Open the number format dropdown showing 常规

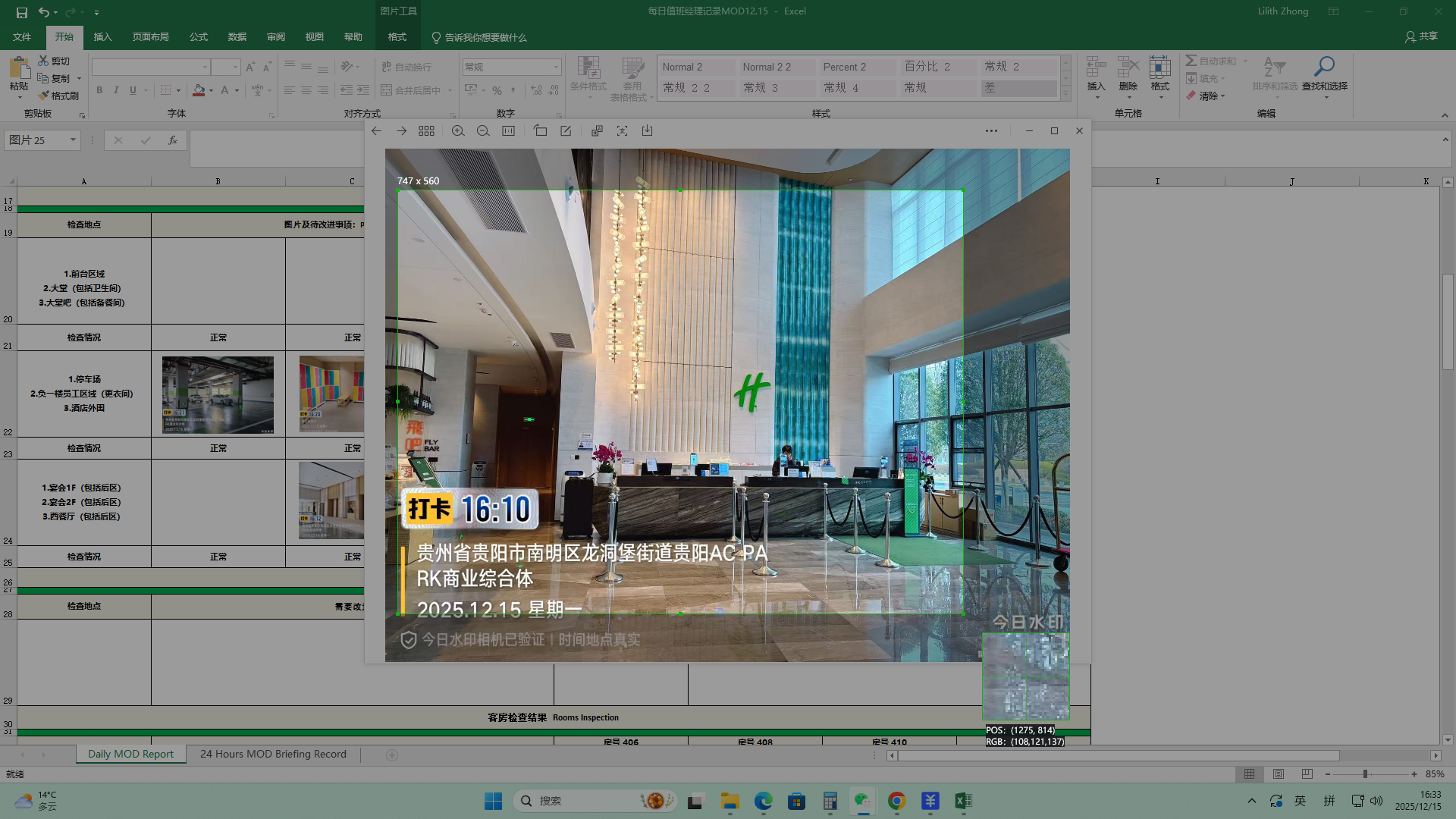coord(556,67)
